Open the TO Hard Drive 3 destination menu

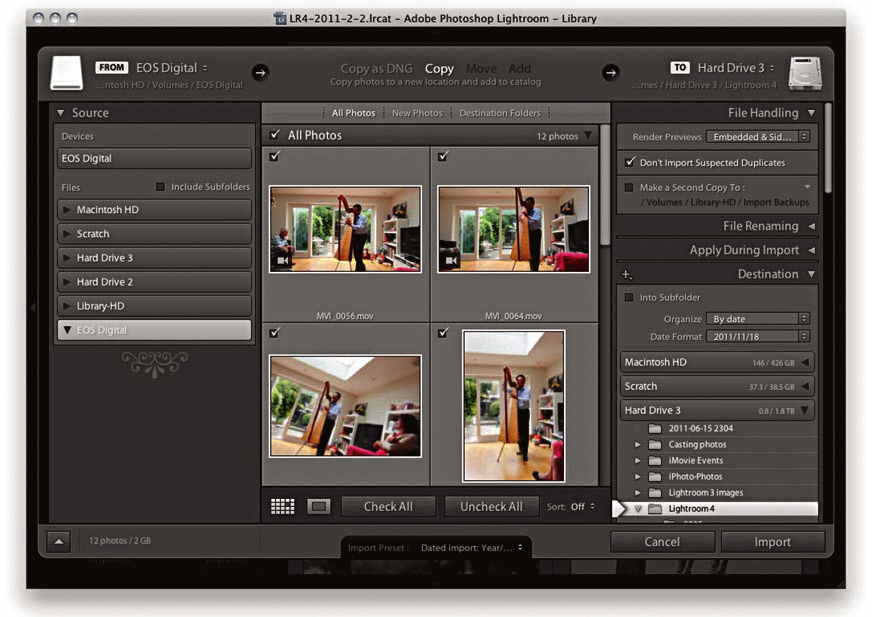[x=736, y=68]
